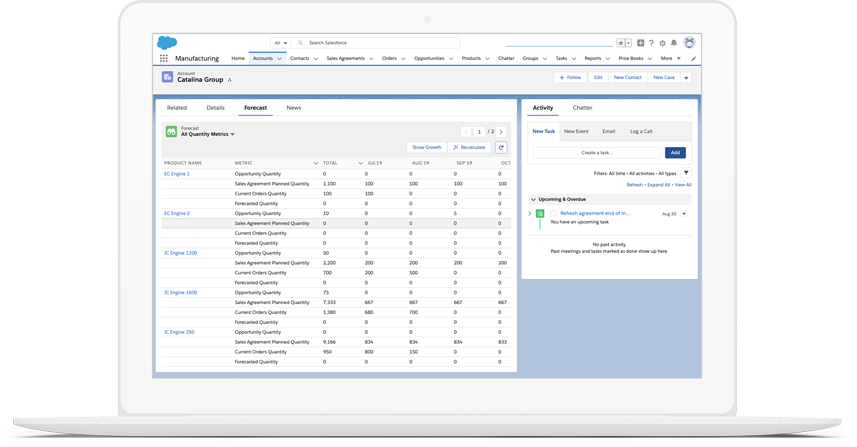Viewport: 857px width, 447px height.
Task: Expand the Orders tab dropdown chevron
Action: click(x=403, y=58)
